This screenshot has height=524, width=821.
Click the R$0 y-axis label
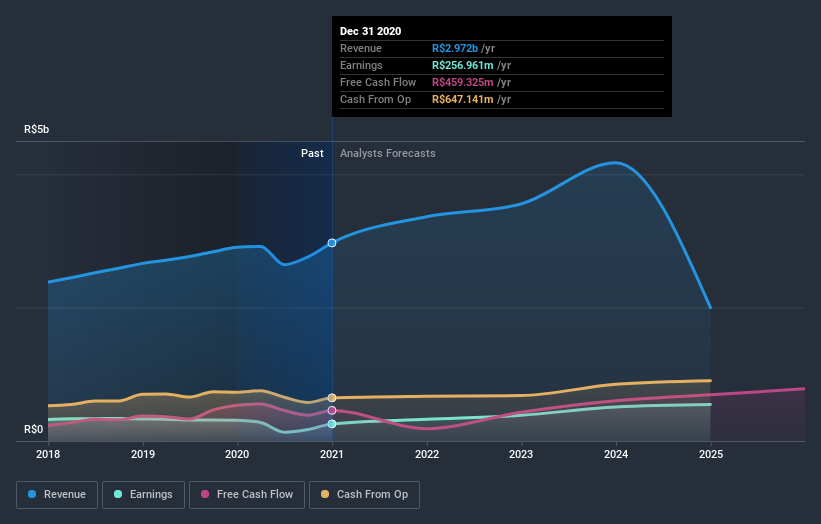pyautogui.click(x=34, y=429)
